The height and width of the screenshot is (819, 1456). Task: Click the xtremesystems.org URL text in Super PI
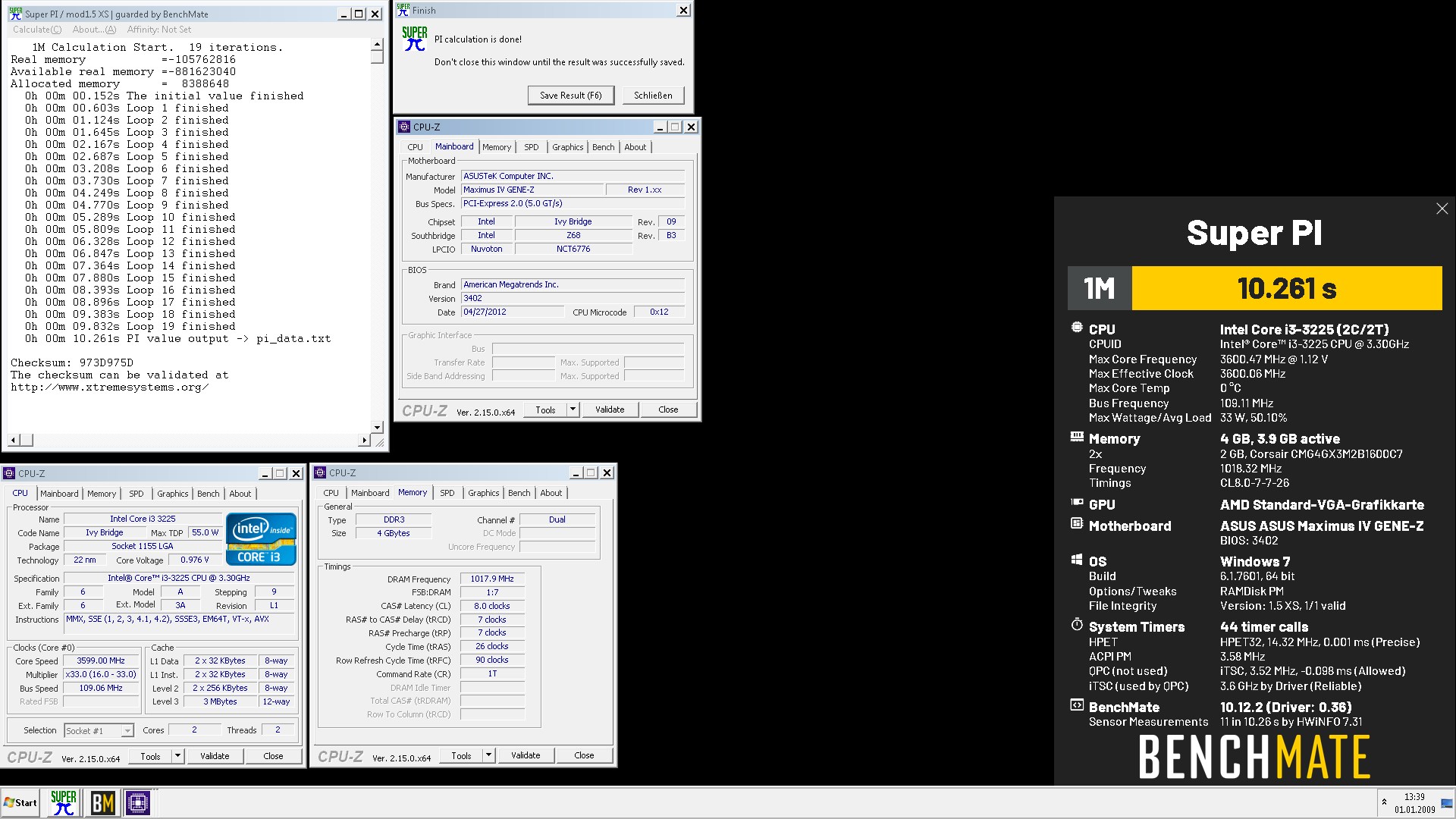point(109,387)
